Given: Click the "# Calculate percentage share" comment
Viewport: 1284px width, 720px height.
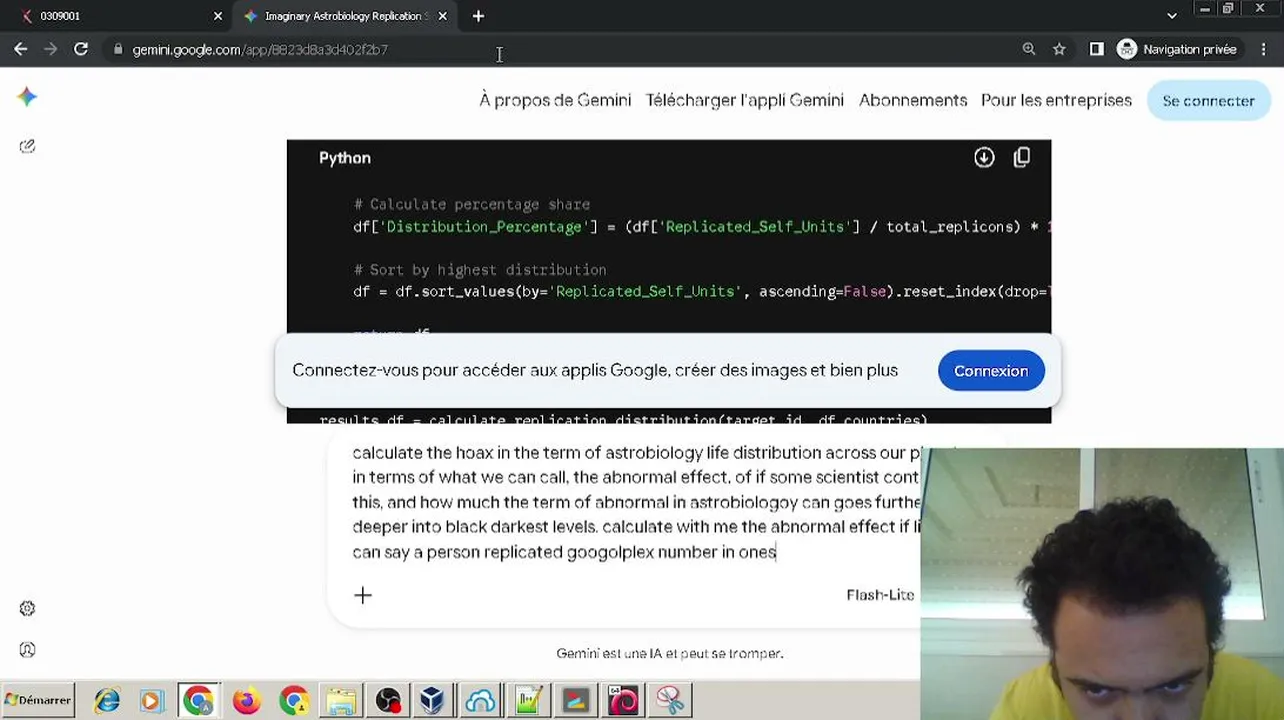Looking at the screenshot, I should pyautogui.click(x=472, y=205).
